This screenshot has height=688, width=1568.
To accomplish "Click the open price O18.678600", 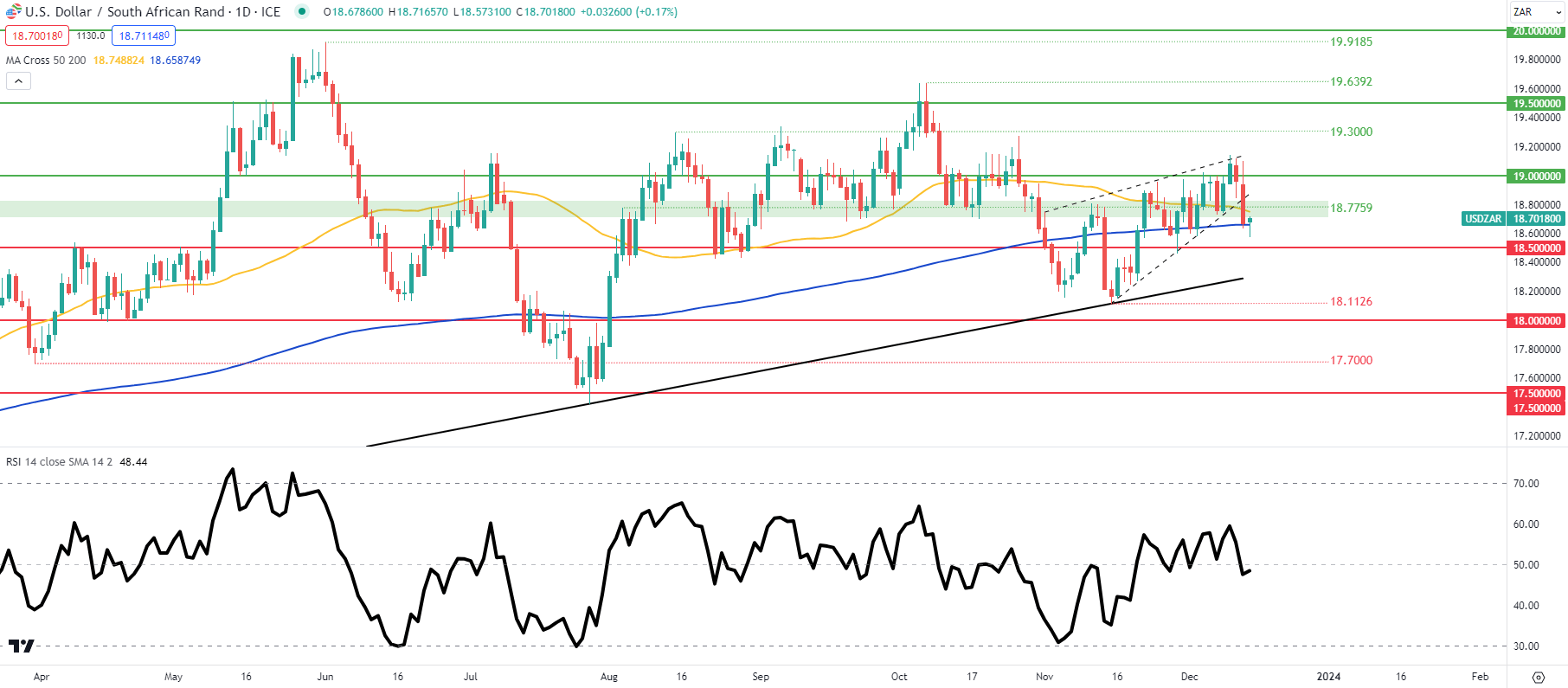I will point(353,12).
